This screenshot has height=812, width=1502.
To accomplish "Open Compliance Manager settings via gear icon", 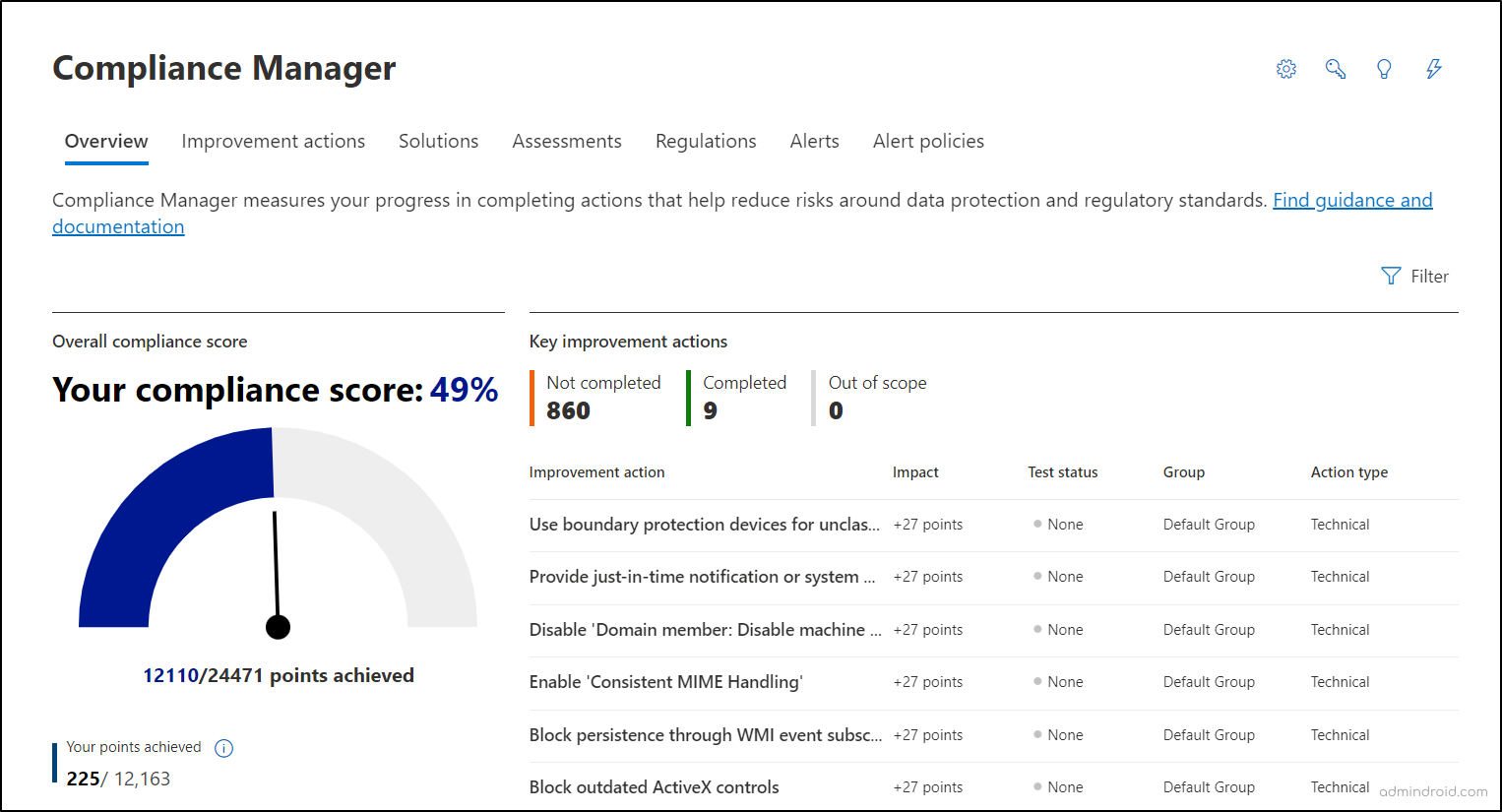I will [1285, 69].
